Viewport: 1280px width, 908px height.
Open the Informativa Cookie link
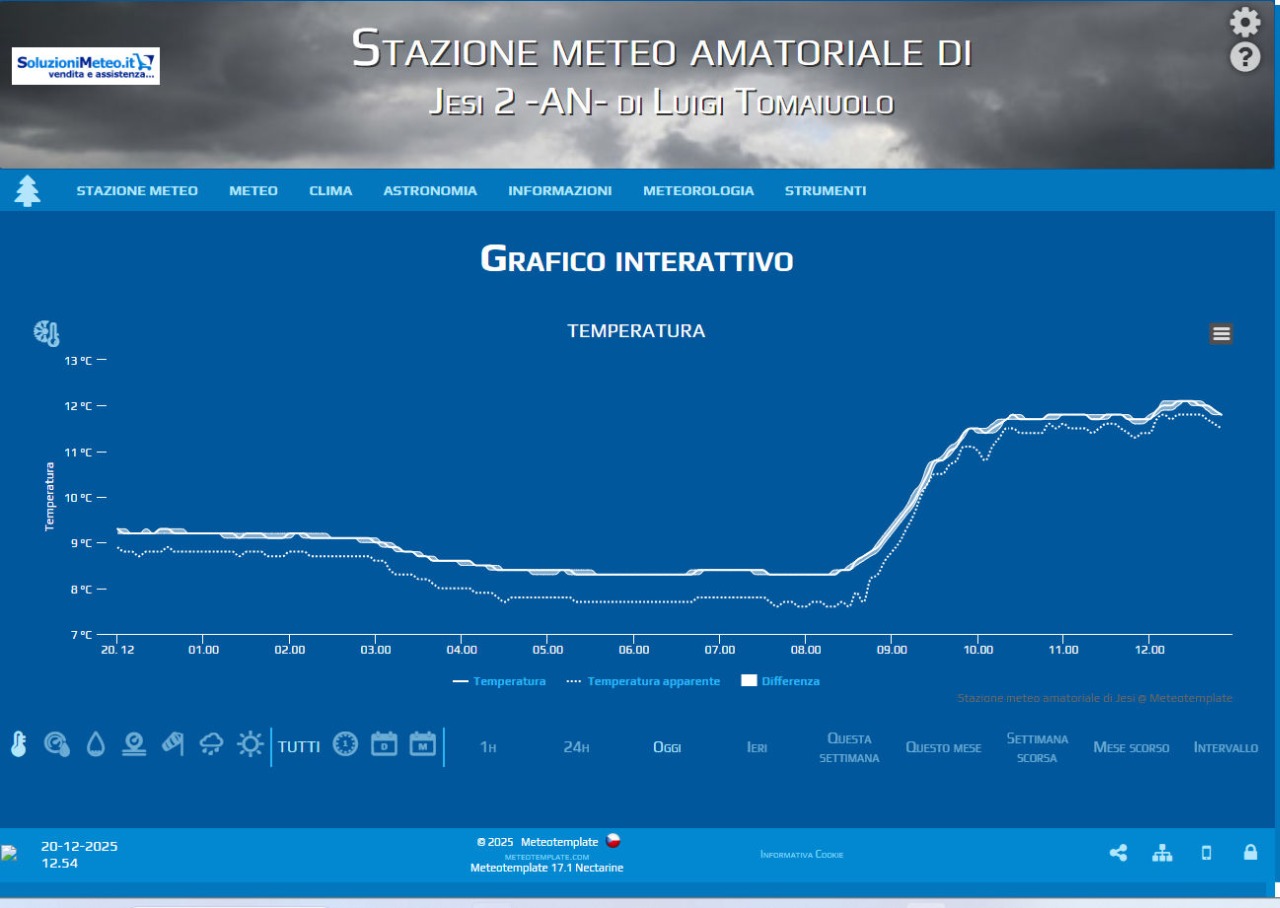click(x=801, y=855)
